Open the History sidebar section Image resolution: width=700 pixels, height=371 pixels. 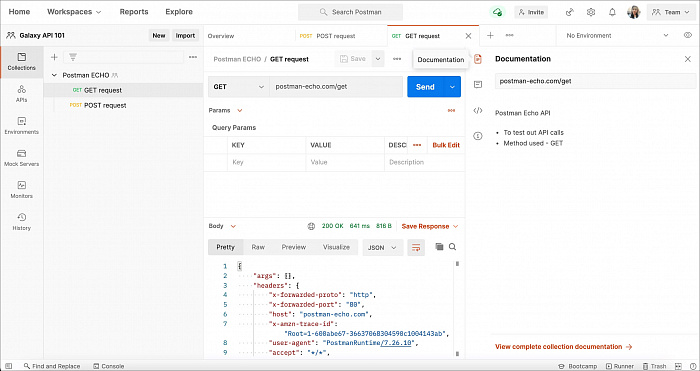(21, 222)
